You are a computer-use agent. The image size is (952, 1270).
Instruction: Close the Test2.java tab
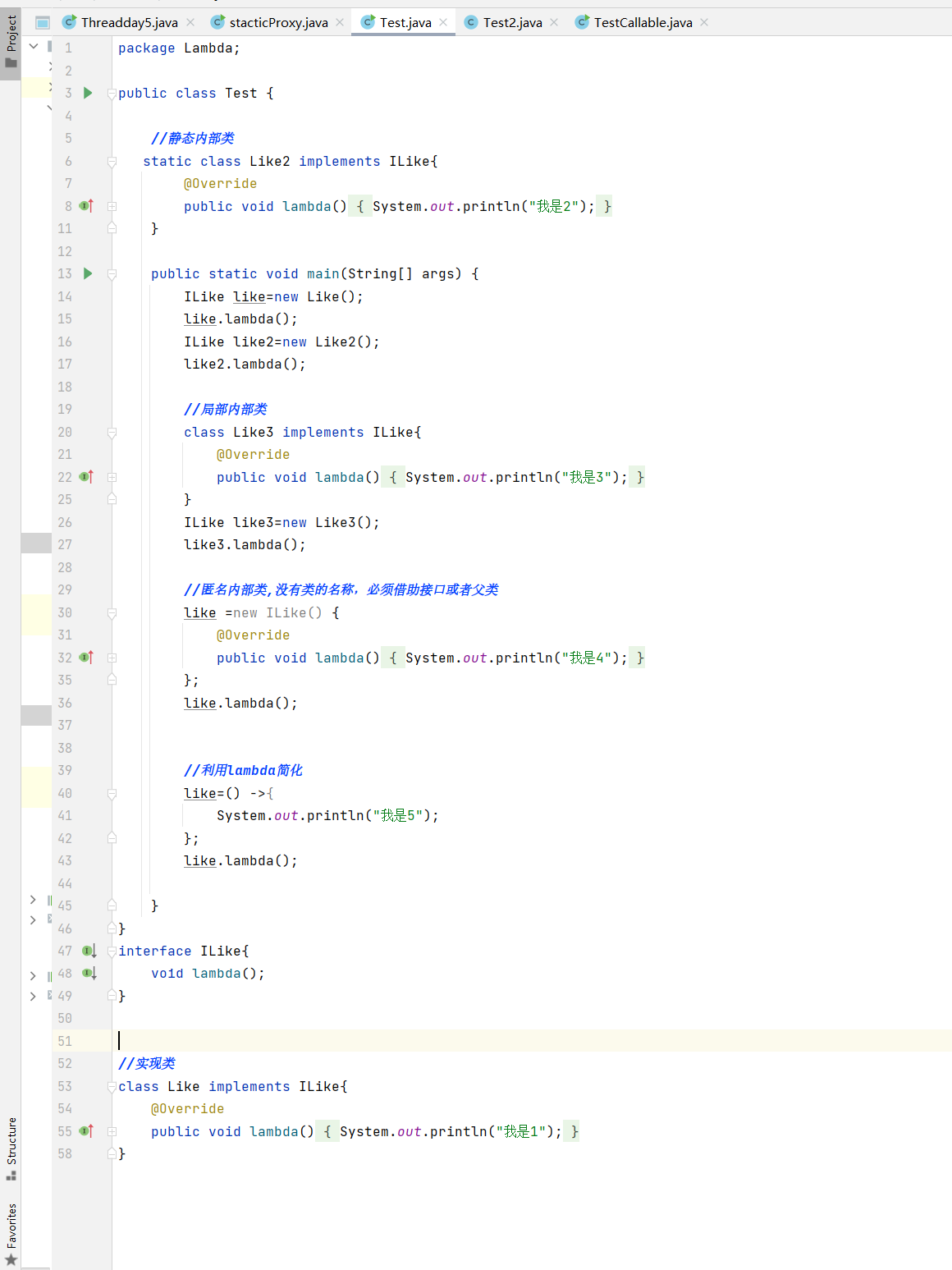tap(554, 22)
